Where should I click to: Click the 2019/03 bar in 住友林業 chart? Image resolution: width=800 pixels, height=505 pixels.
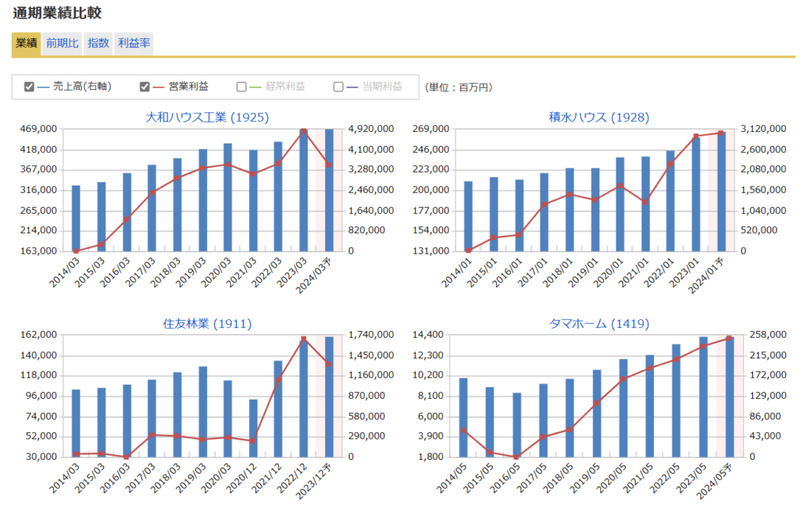(x=203, y=412)
